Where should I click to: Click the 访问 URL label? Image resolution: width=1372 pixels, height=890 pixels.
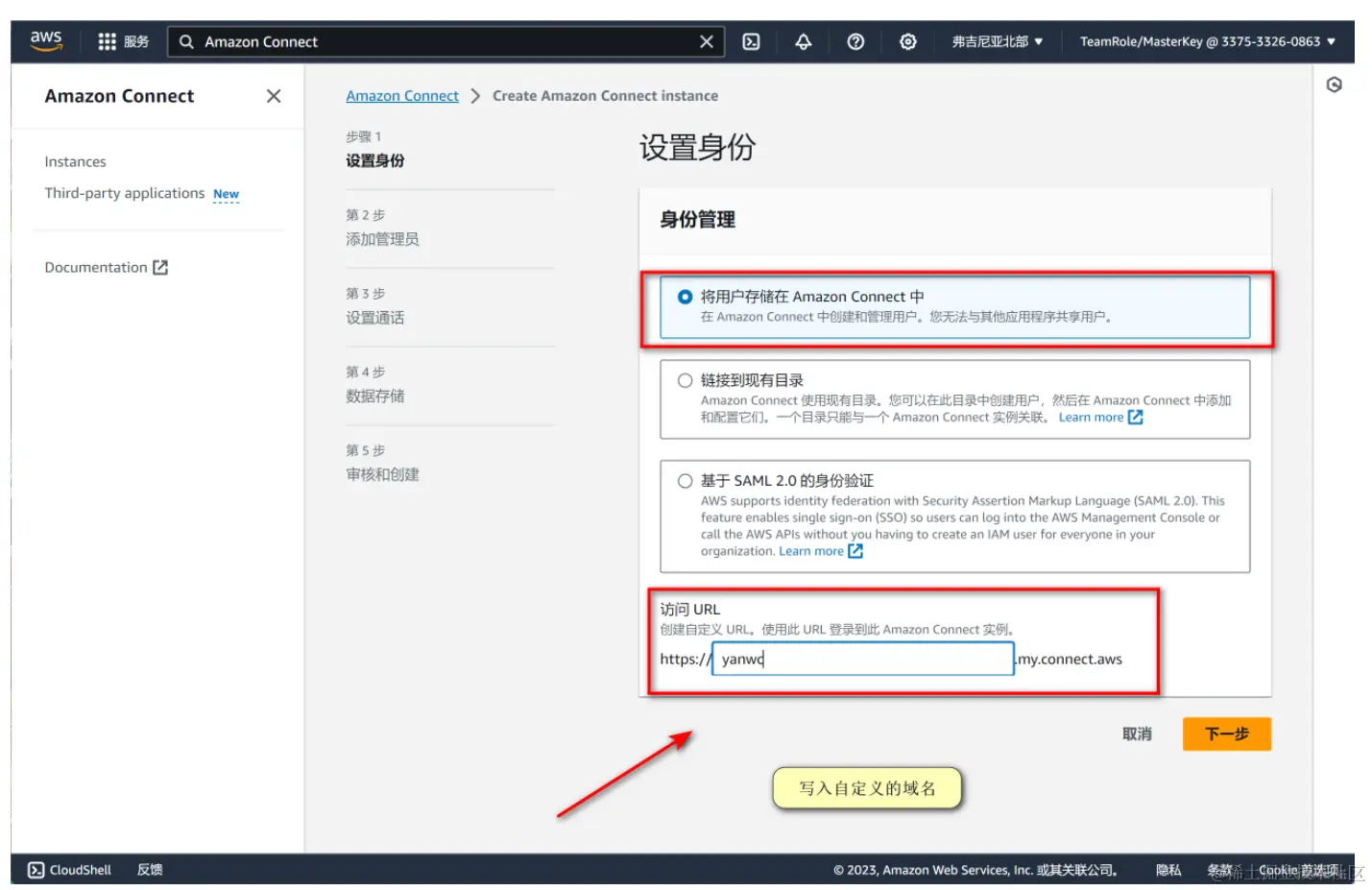coord(689,609)
